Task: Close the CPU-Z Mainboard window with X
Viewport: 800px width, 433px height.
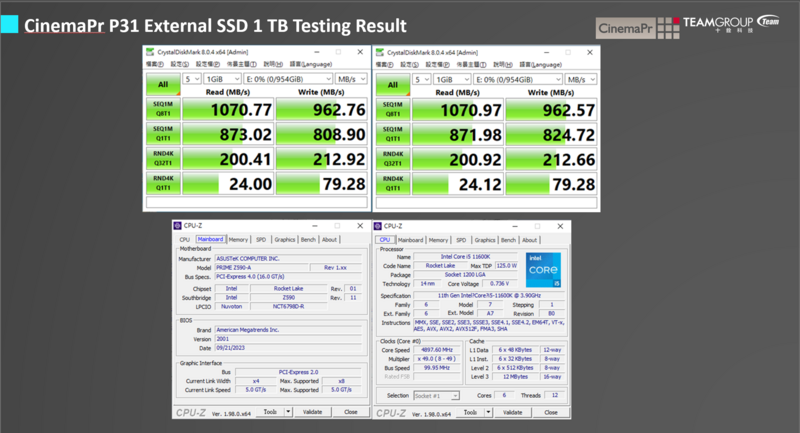Action: 360,225
